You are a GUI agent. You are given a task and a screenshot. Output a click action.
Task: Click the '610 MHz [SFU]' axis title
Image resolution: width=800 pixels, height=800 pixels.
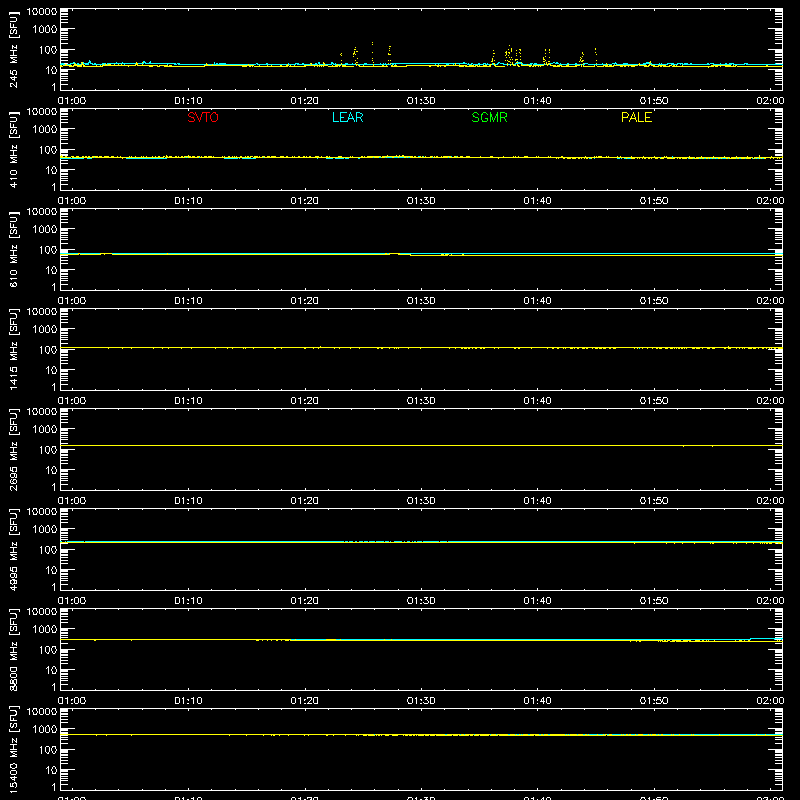[14, 250]
